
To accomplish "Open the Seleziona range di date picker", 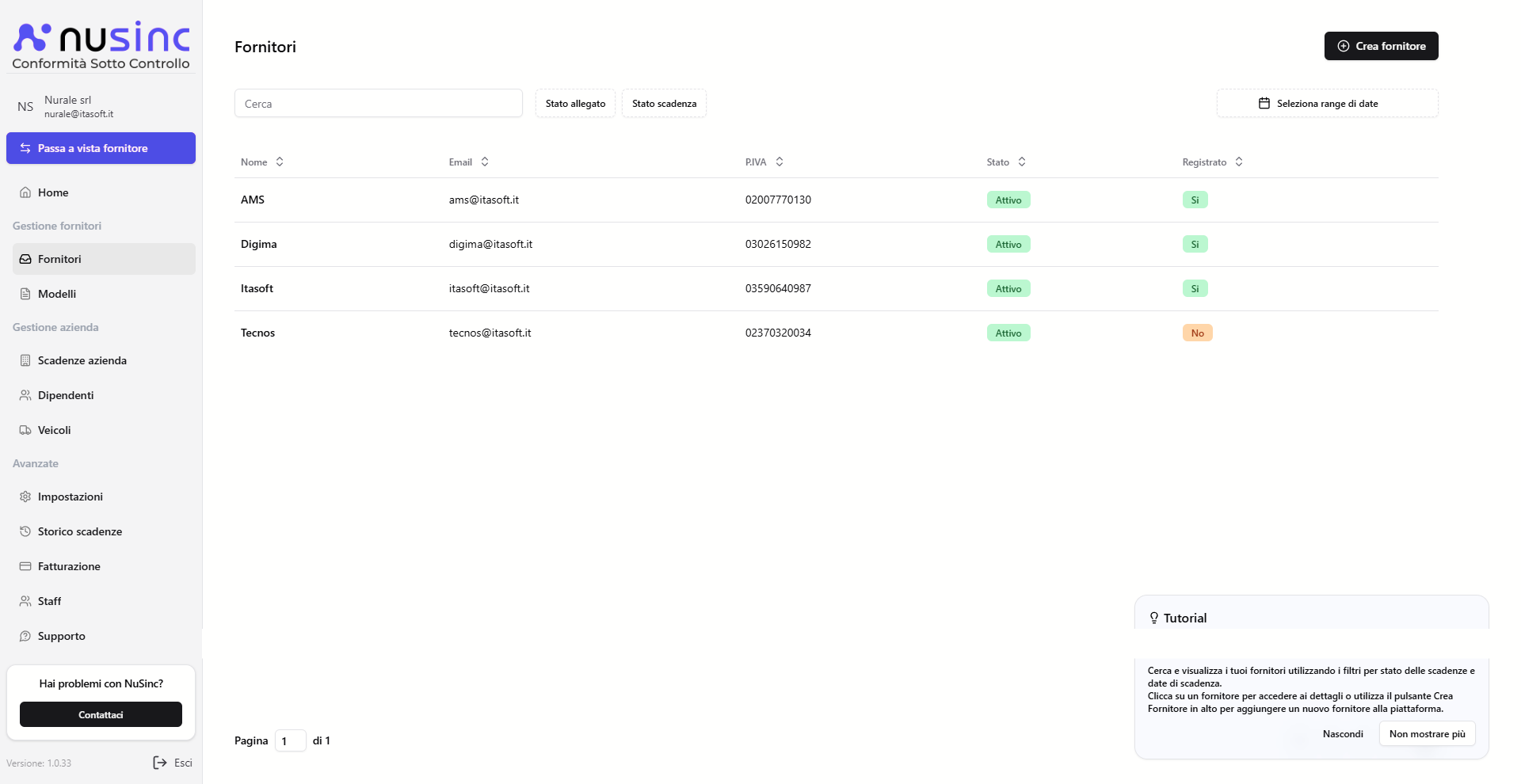I will (1327, 104).
